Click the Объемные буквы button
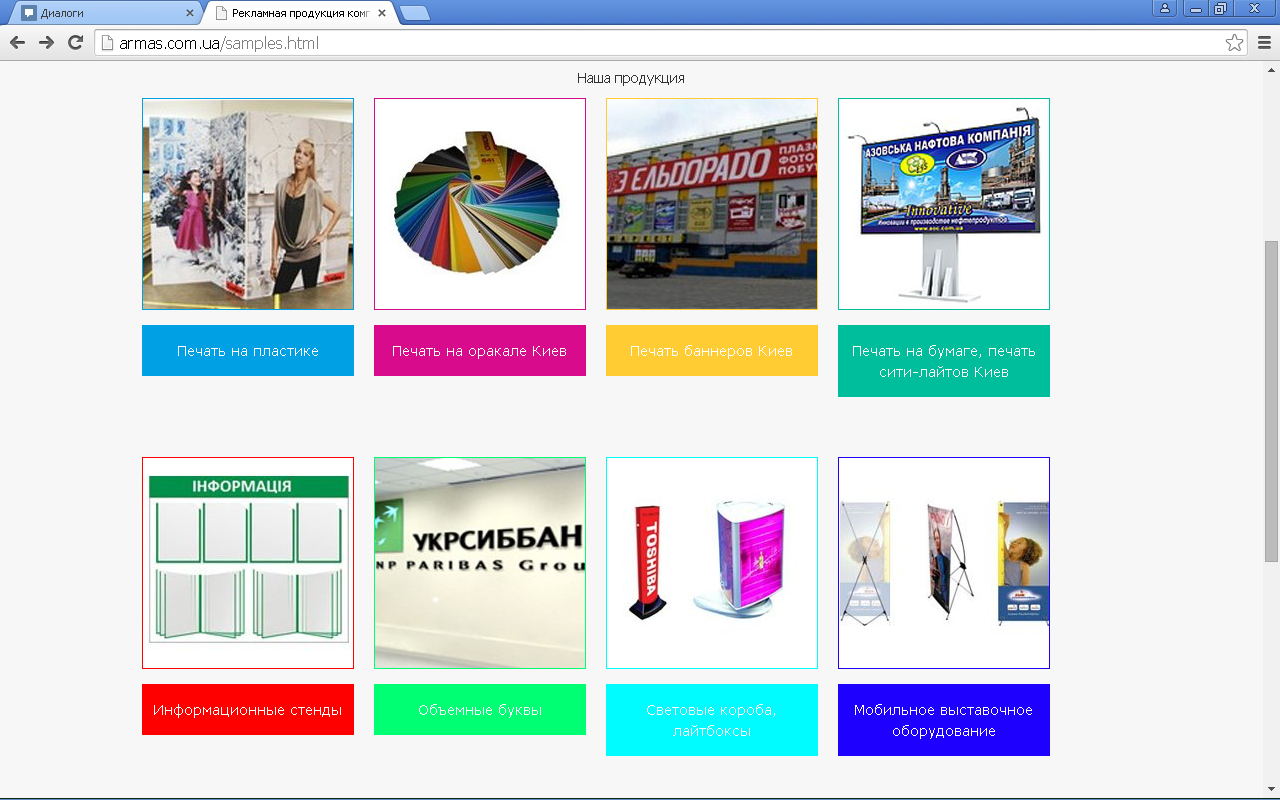Viewport: 1280px width, 800px height. [x=480, y=710]
